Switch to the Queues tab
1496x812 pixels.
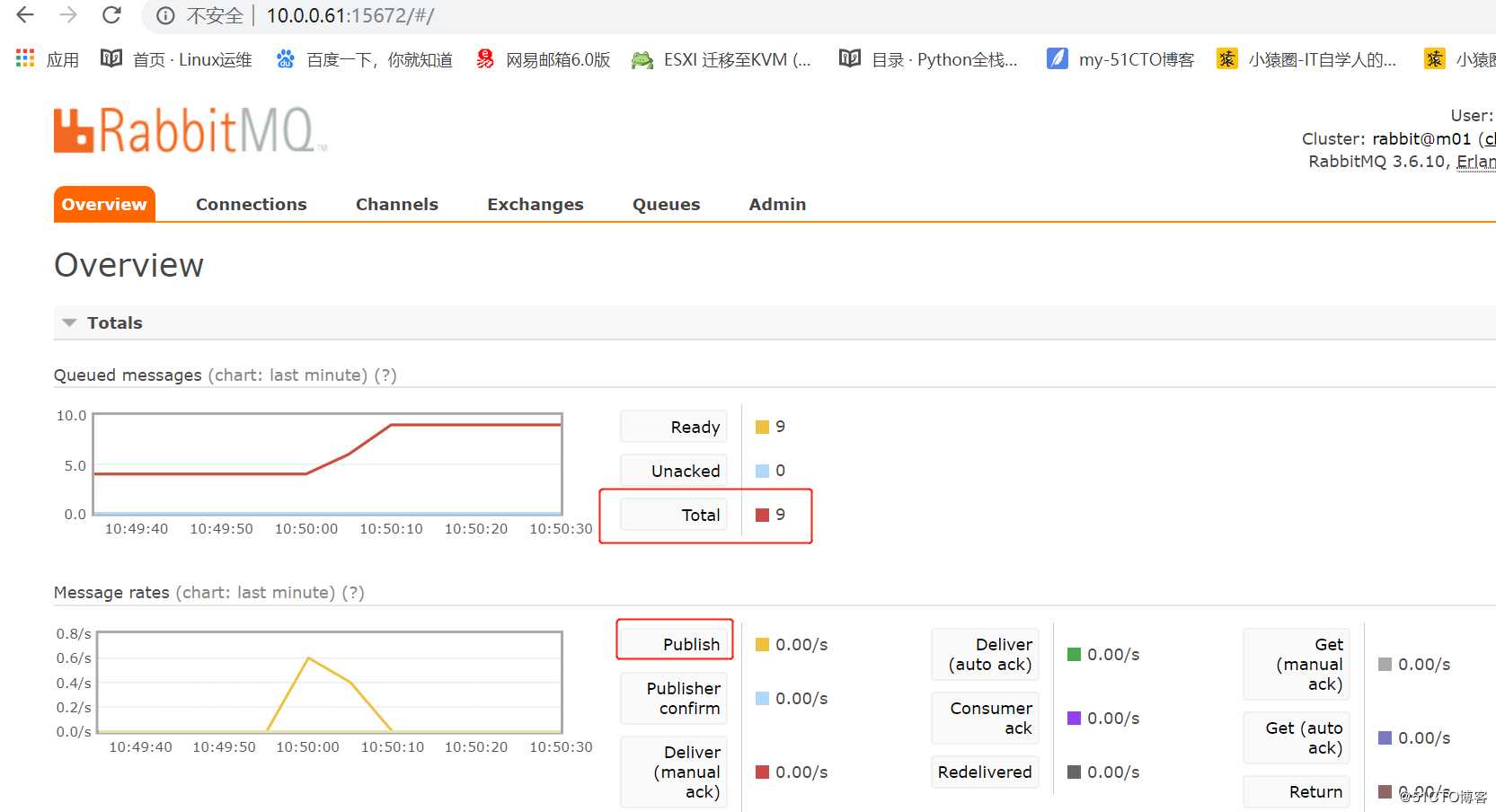(667, 204)
